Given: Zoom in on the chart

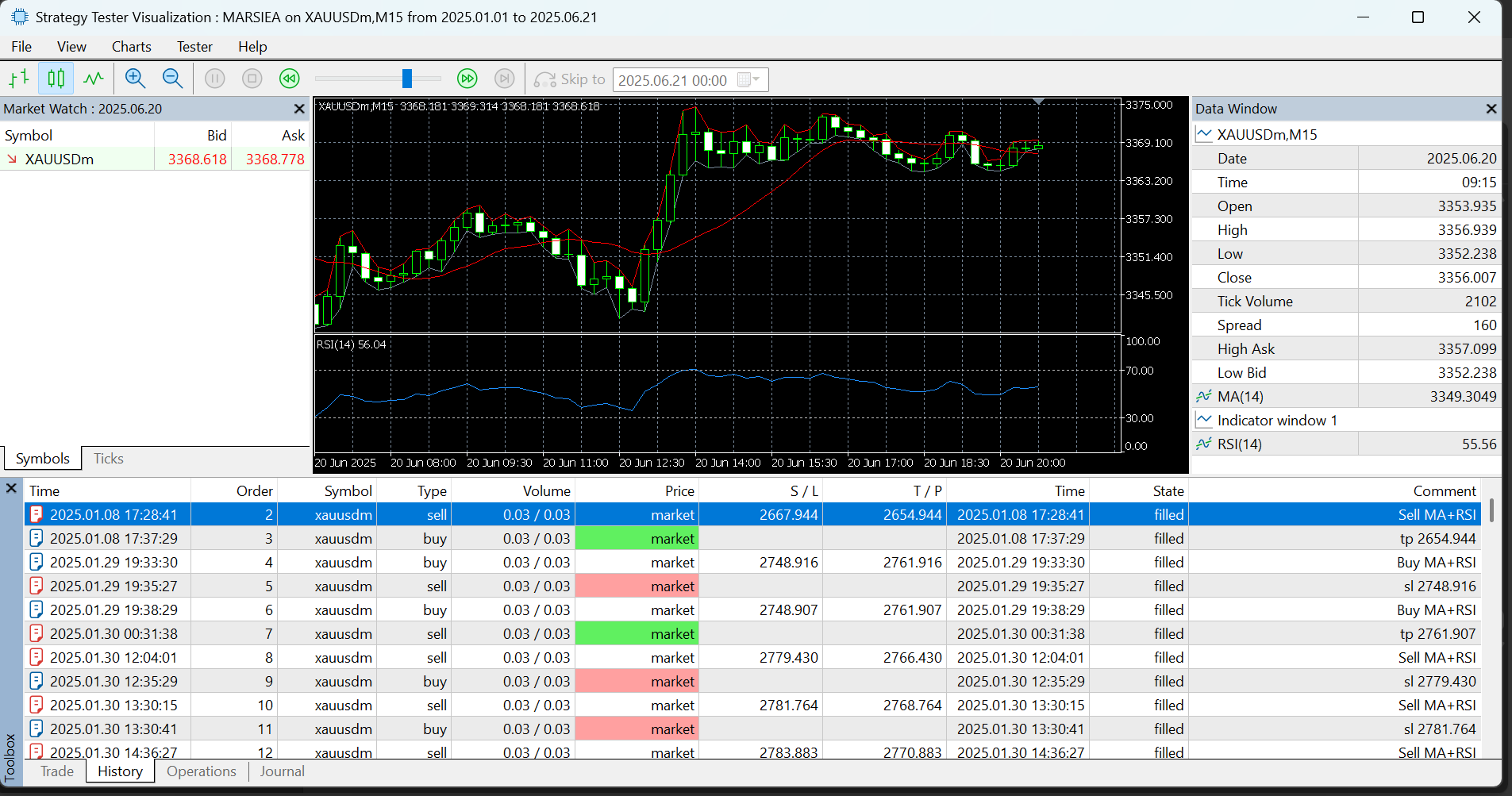Looking at the screenshot, I should pyautogui.click(x=135, y=78).
